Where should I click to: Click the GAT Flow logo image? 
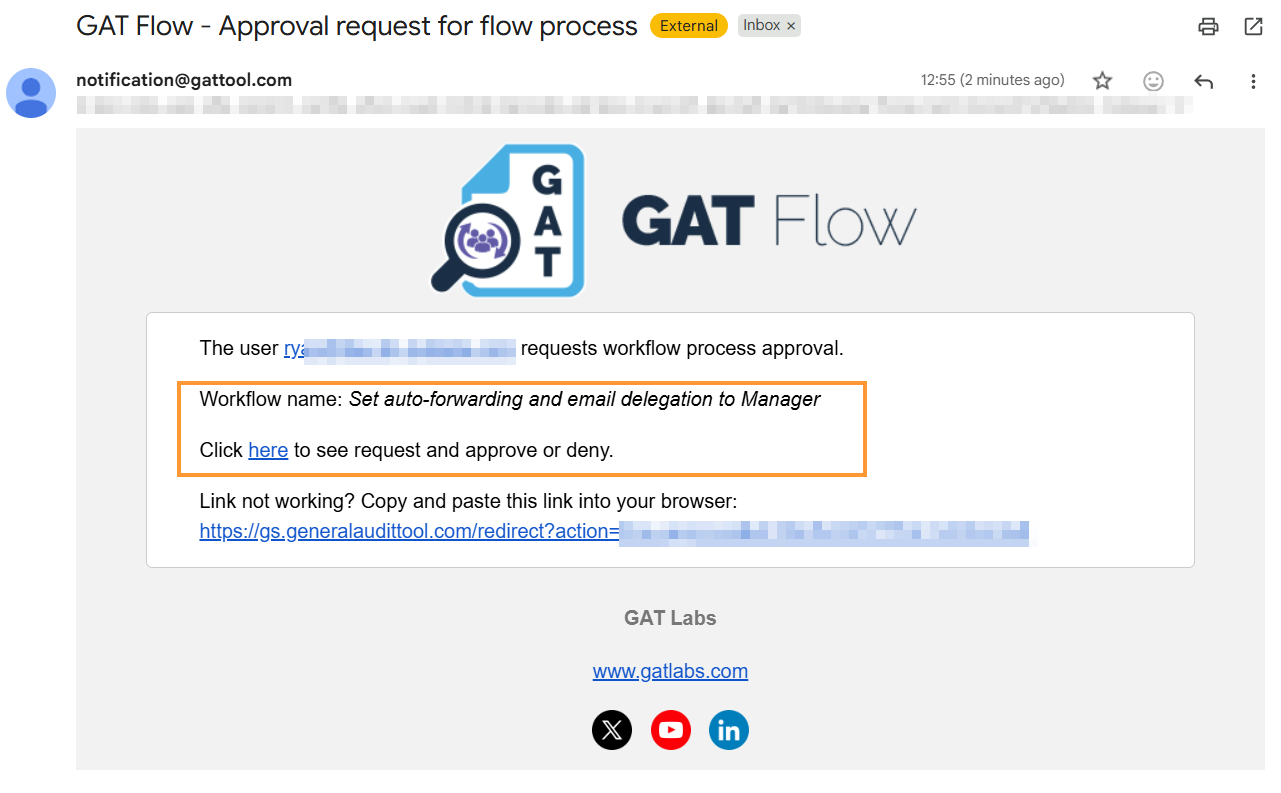coord(670,219)
